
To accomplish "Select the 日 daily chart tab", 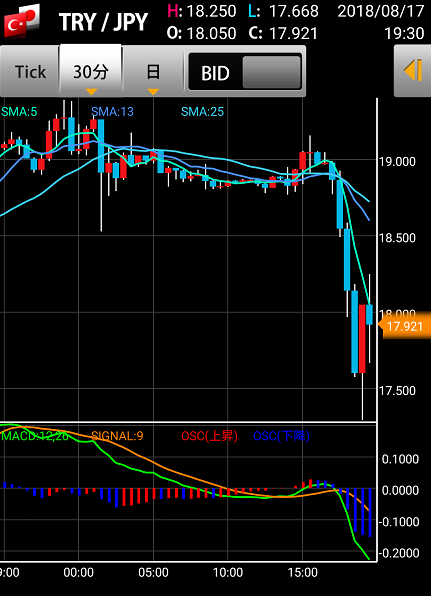I will click(153, 71).
